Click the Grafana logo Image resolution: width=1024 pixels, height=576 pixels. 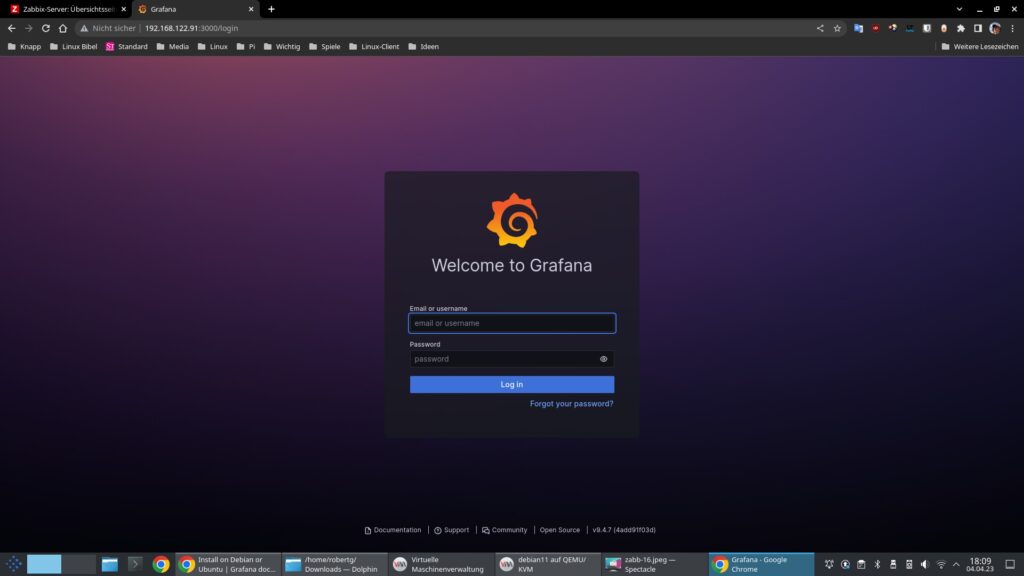512,220
